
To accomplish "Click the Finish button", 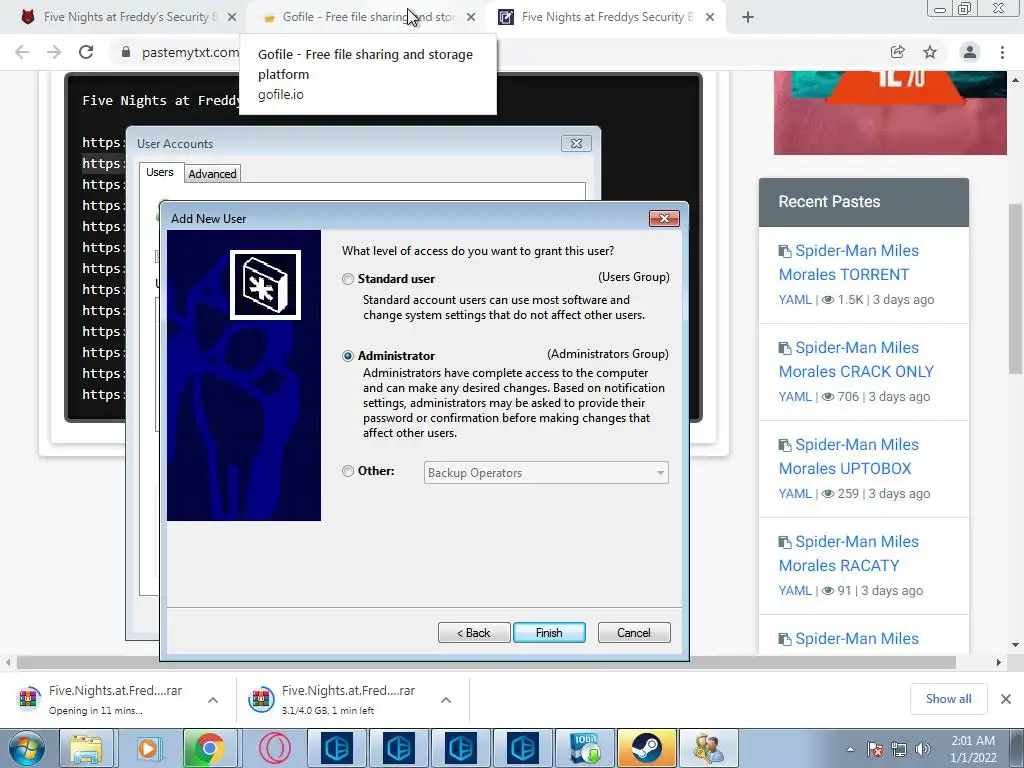I will click(549, 633).
